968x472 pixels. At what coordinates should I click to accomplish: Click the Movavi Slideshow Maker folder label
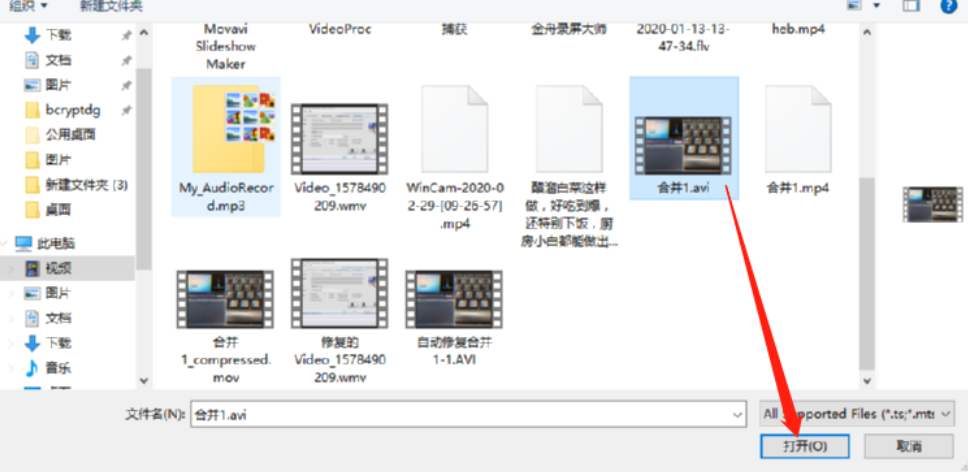coord(225,46)
